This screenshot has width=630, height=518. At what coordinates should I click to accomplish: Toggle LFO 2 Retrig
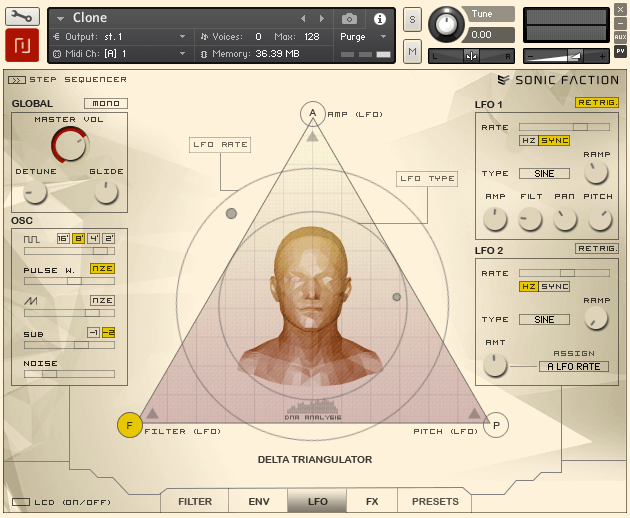(x=597, y=248)
